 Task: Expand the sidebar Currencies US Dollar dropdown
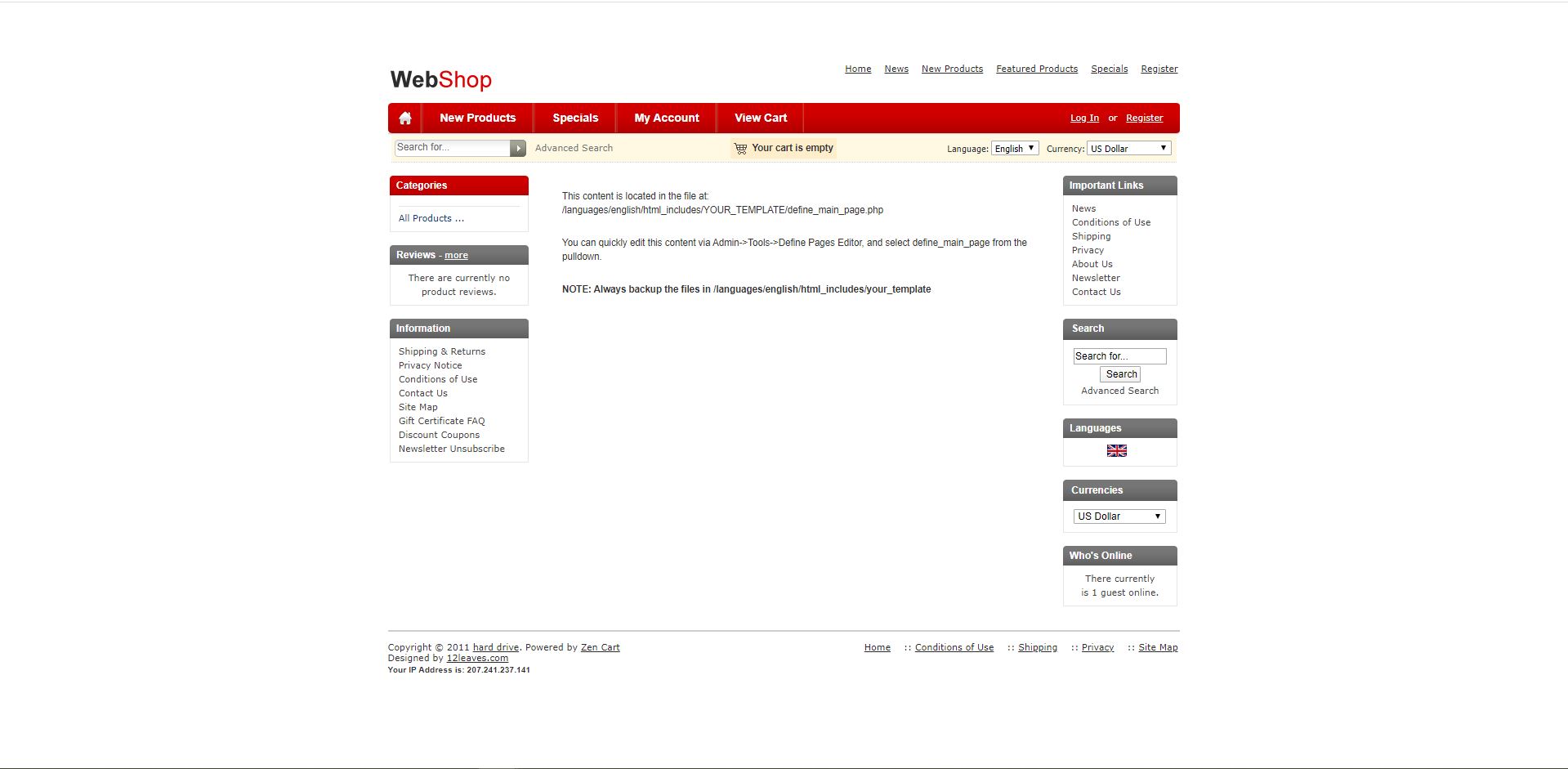pos(1119,516)
